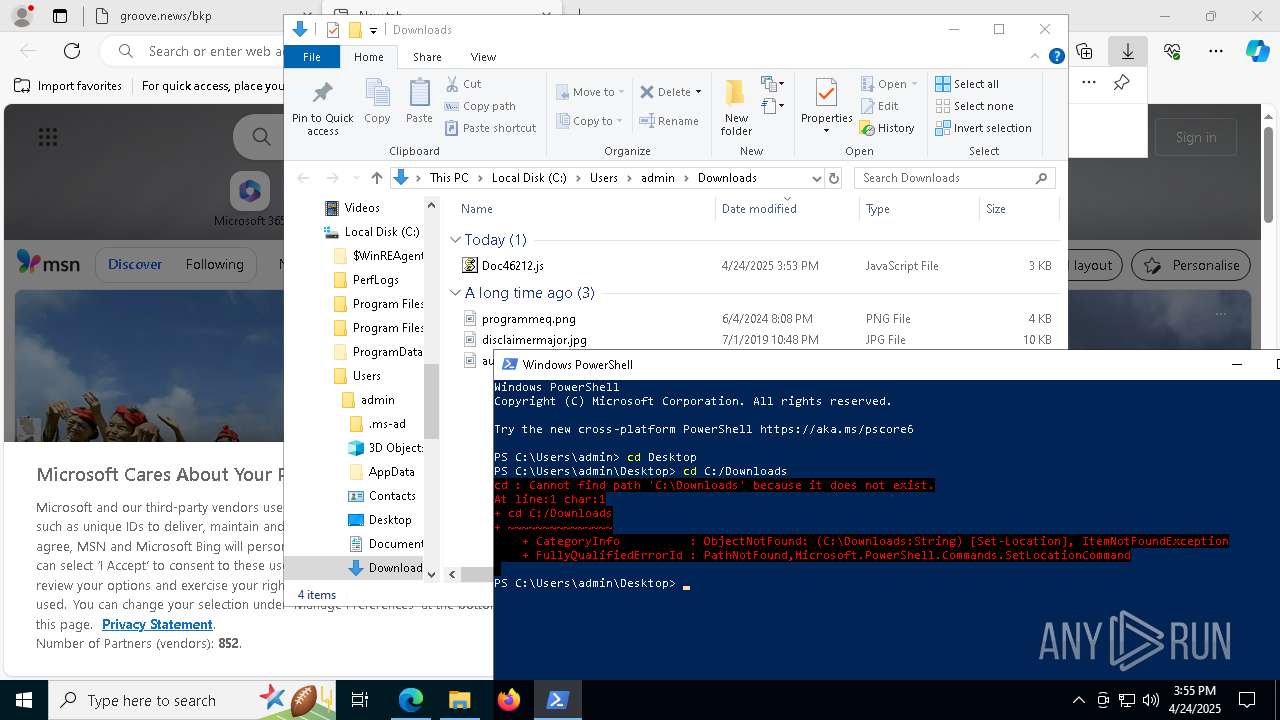Click the navigation pane scroll down arrow
1280x720 pixels.
[431, 574]
